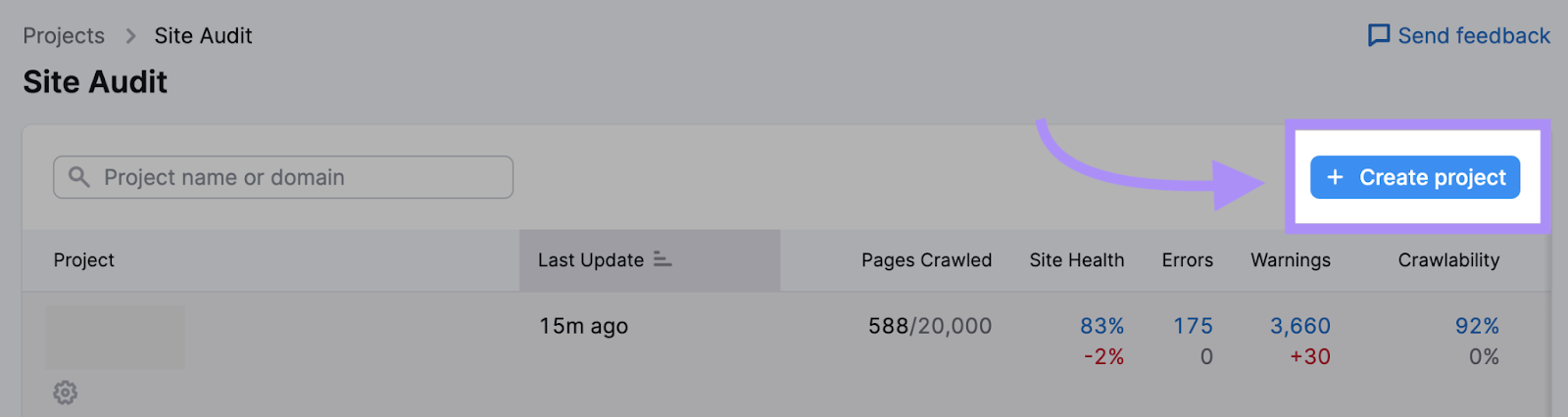The height and width of the screenshot is (417, 1568).
Task: Sort by Site Health column header
Action: [x=1076, y=260]
